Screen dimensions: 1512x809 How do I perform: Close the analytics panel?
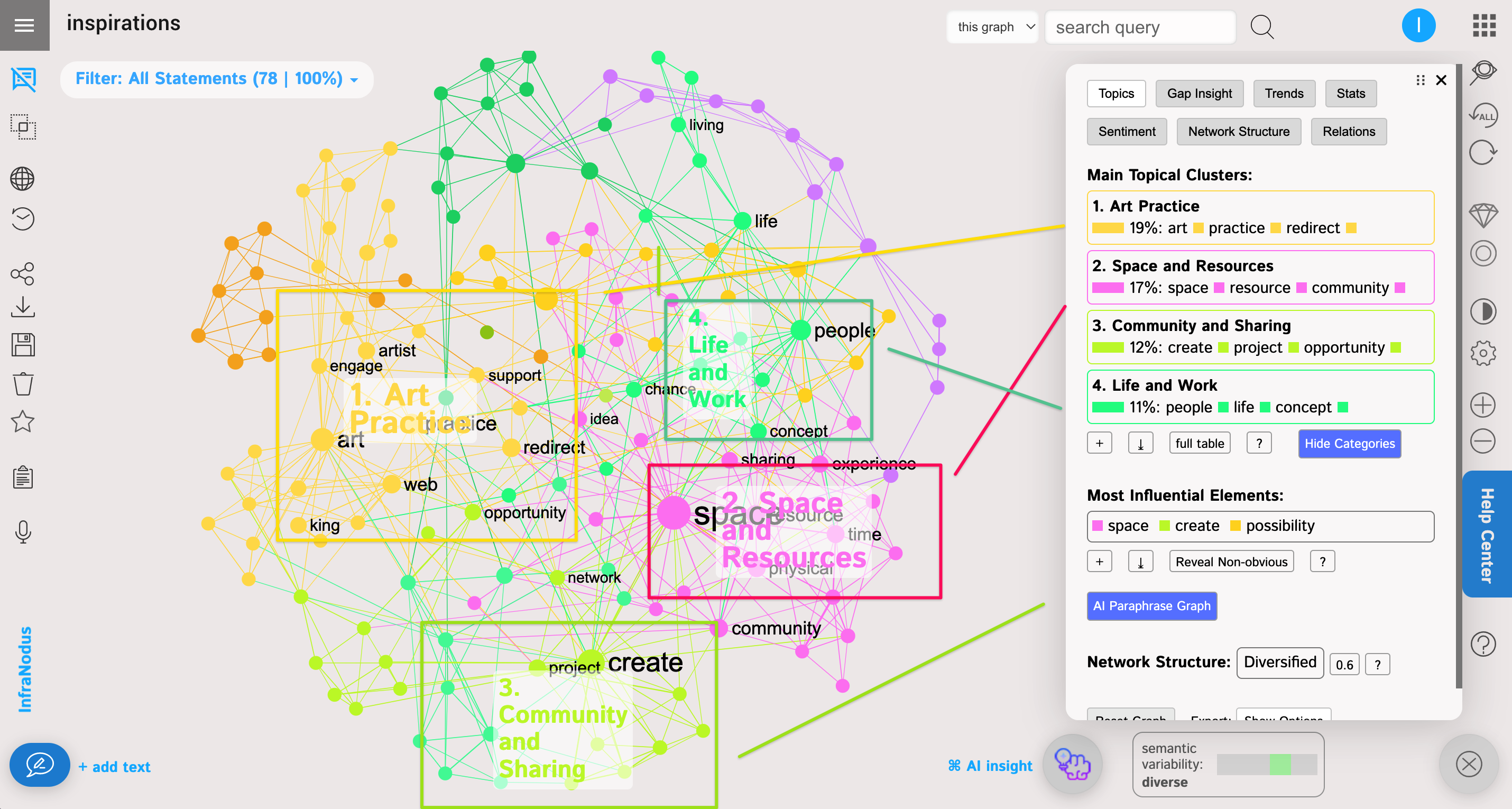[1441, 80]
